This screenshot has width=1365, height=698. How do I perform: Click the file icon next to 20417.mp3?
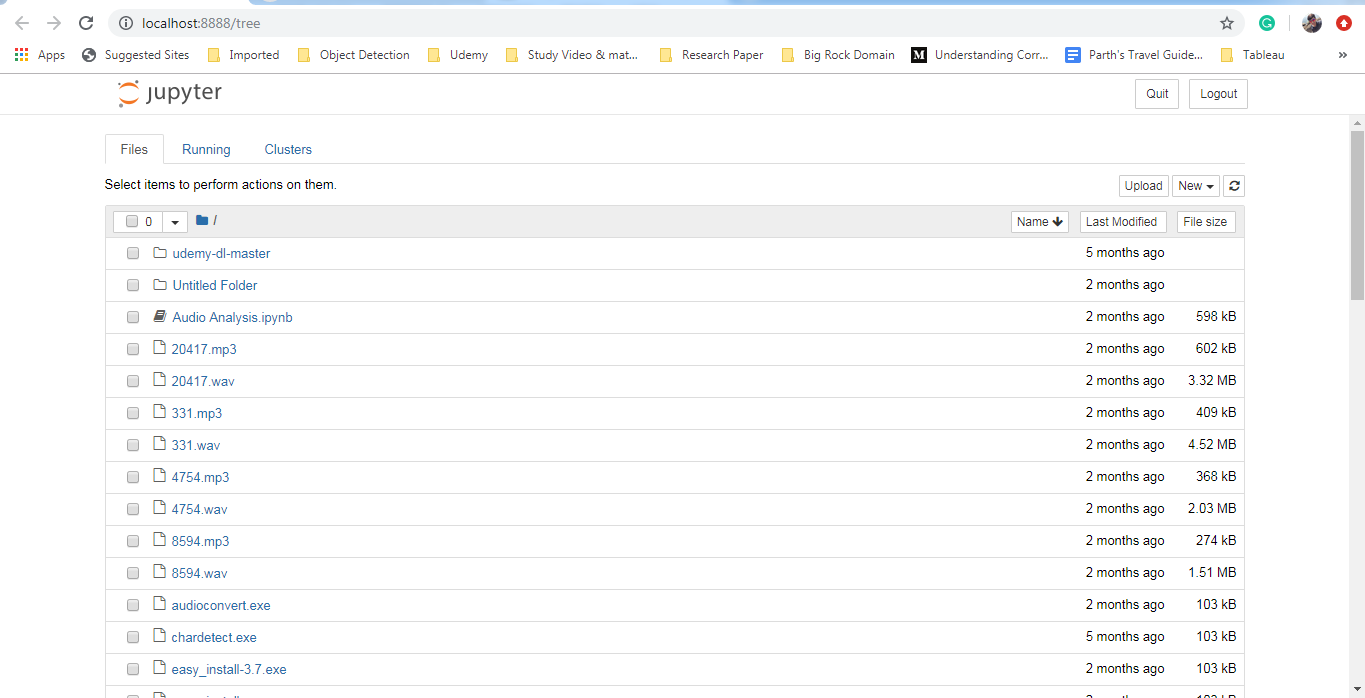click(x=159, y=348)
